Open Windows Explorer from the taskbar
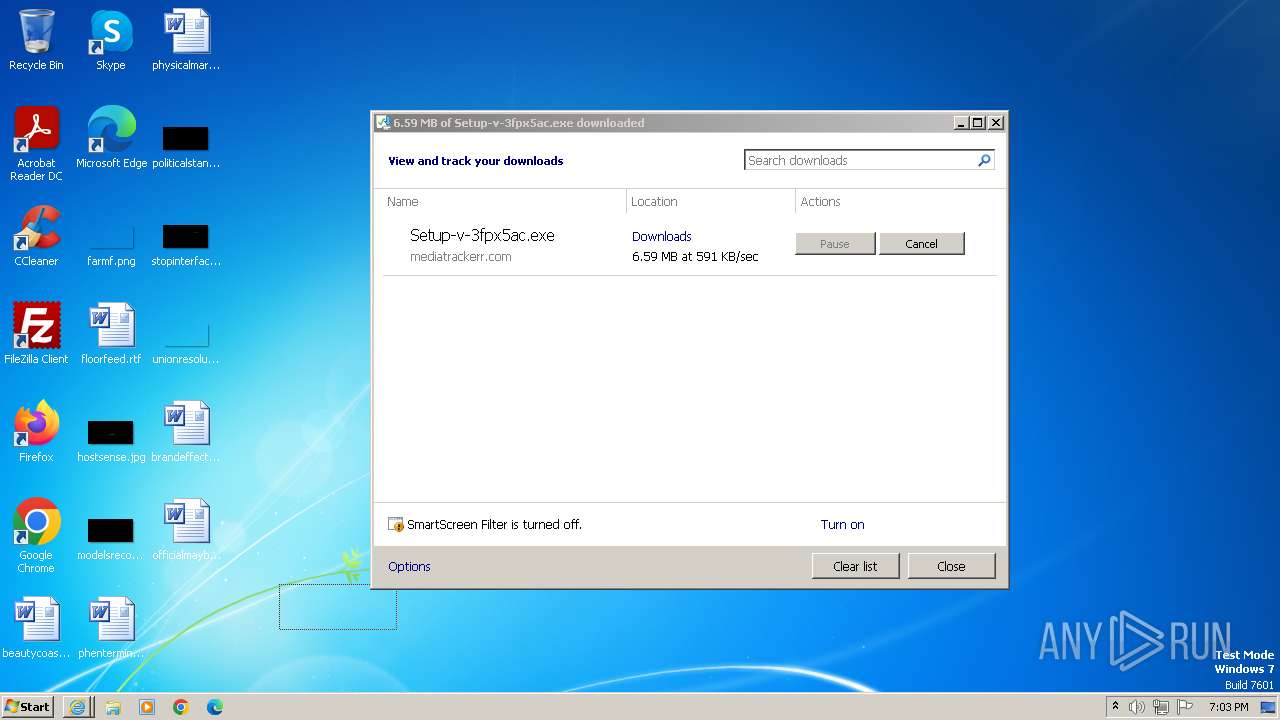The image size is (1280, 720). click(x=113, y=707)
